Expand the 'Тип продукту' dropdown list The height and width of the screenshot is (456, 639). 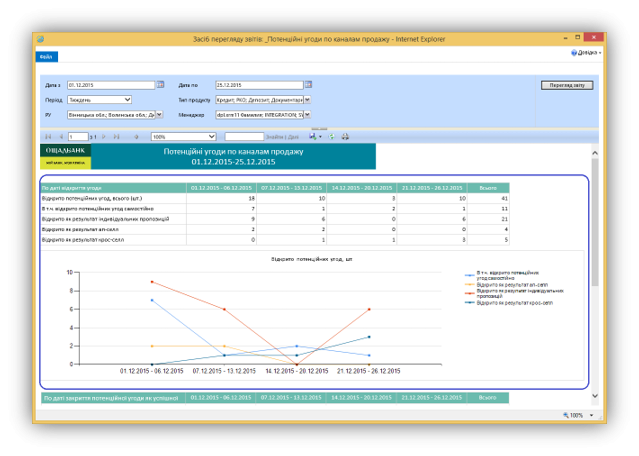tap(307, 100)
